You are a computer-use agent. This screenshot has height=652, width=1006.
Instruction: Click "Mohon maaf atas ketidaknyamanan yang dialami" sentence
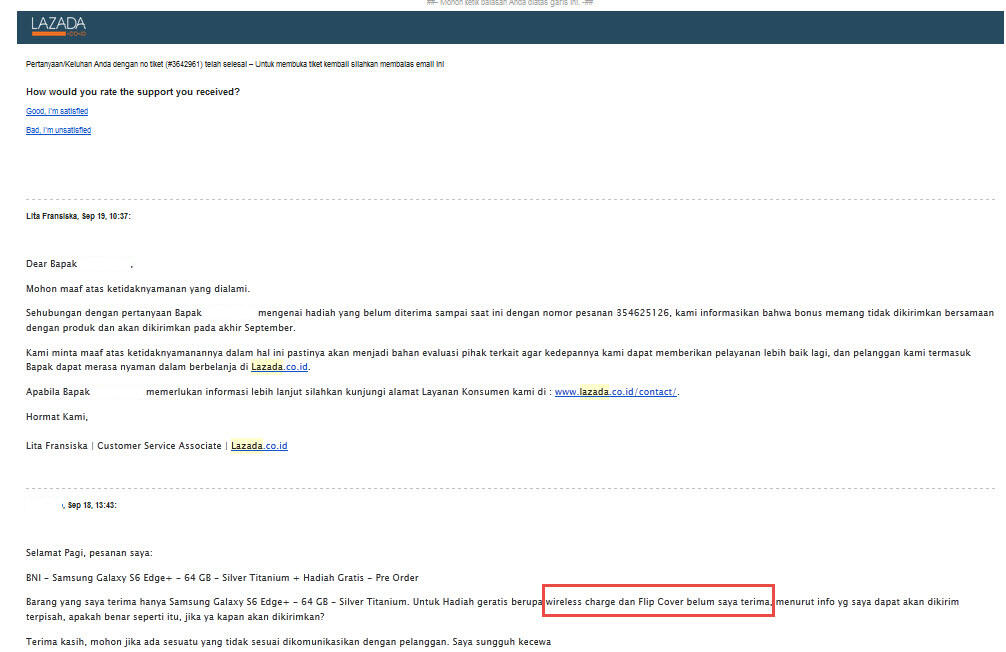click(138, 289)
